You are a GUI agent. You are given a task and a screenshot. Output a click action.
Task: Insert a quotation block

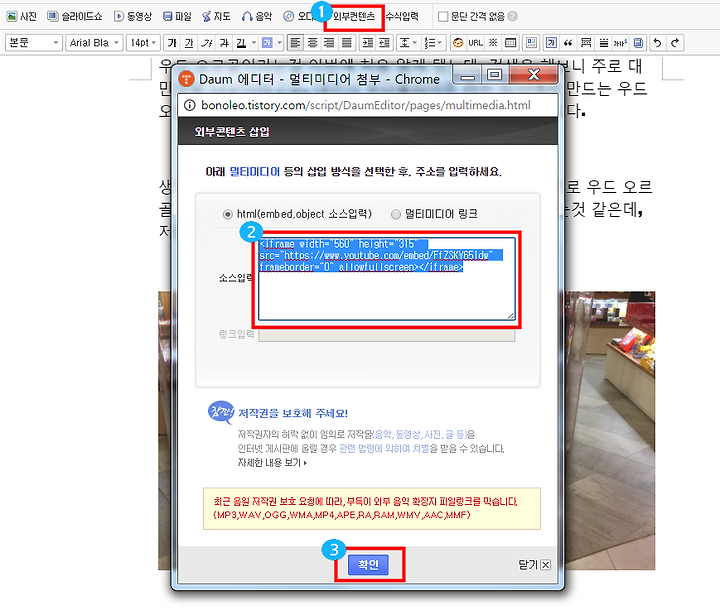[568, 43]
